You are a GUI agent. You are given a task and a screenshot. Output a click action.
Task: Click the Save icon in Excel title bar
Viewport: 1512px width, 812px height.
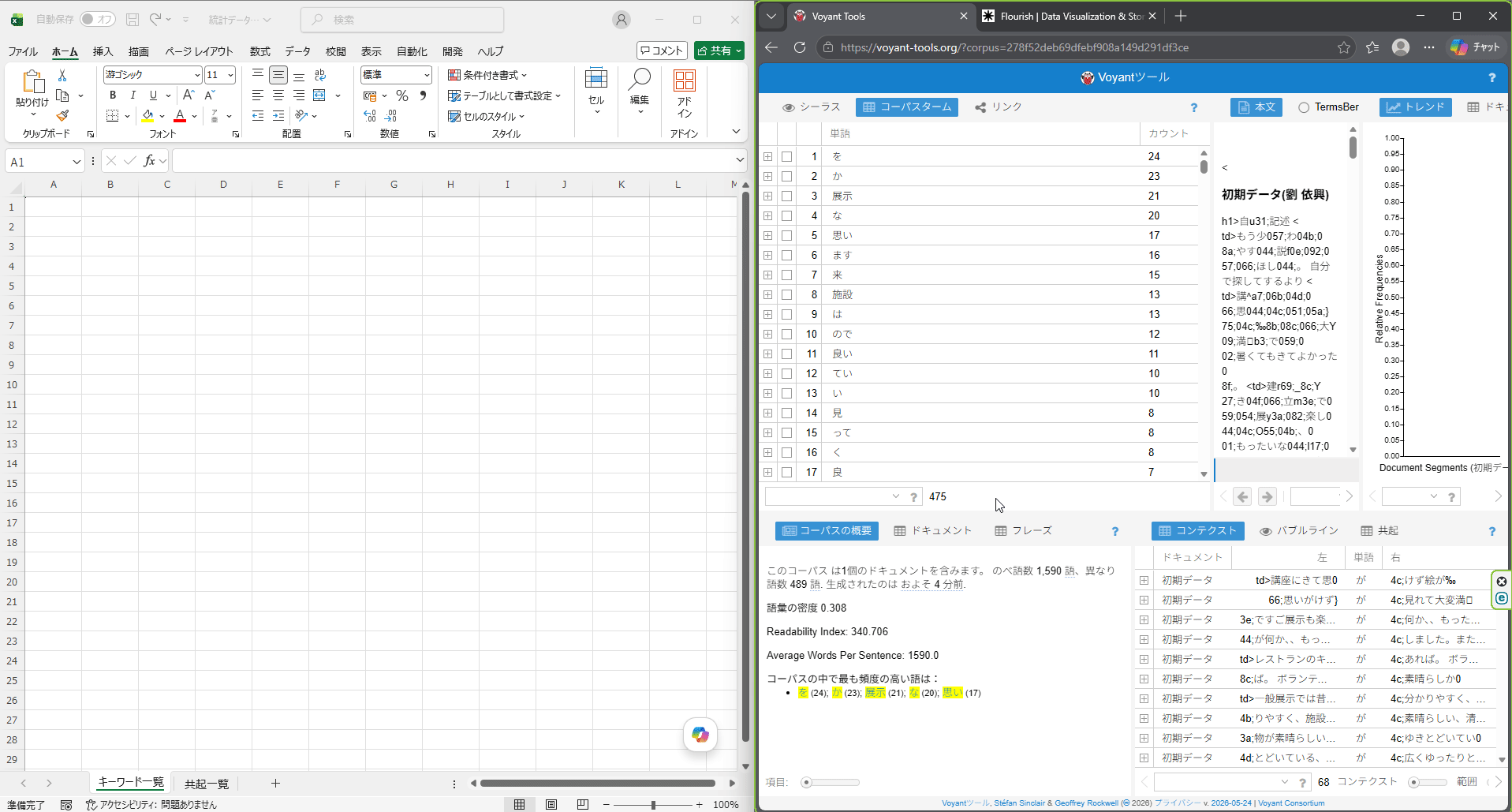(133, 19)
